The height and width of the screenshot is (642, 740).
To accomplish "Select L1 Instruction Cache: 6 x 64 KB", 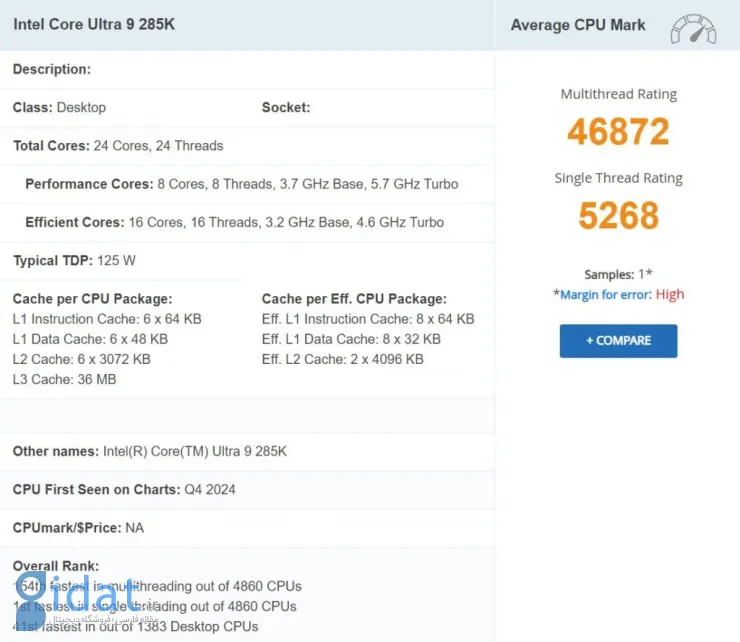I will 107,319.
